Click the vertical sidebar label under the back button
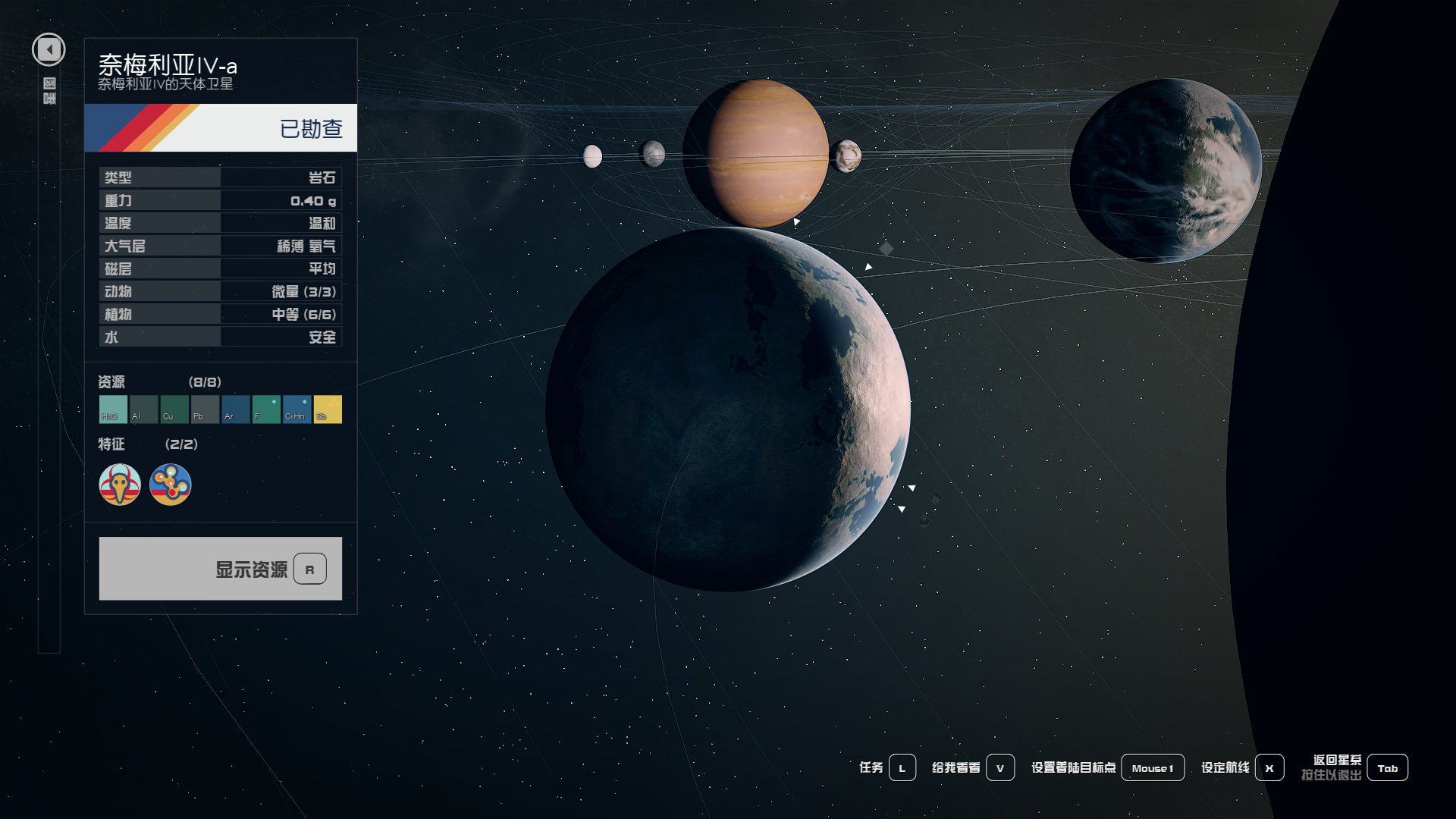The image size is (1456, 819). click(49, 90)
